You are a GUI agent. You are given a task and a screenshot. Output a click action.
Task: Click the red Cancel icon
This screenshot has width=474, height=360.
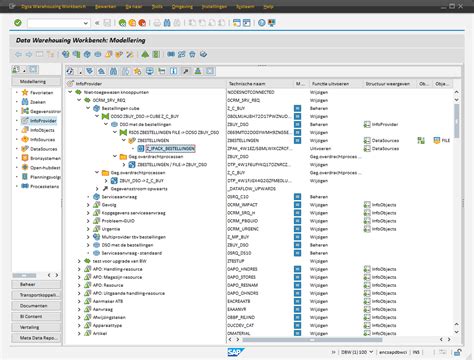142,23
